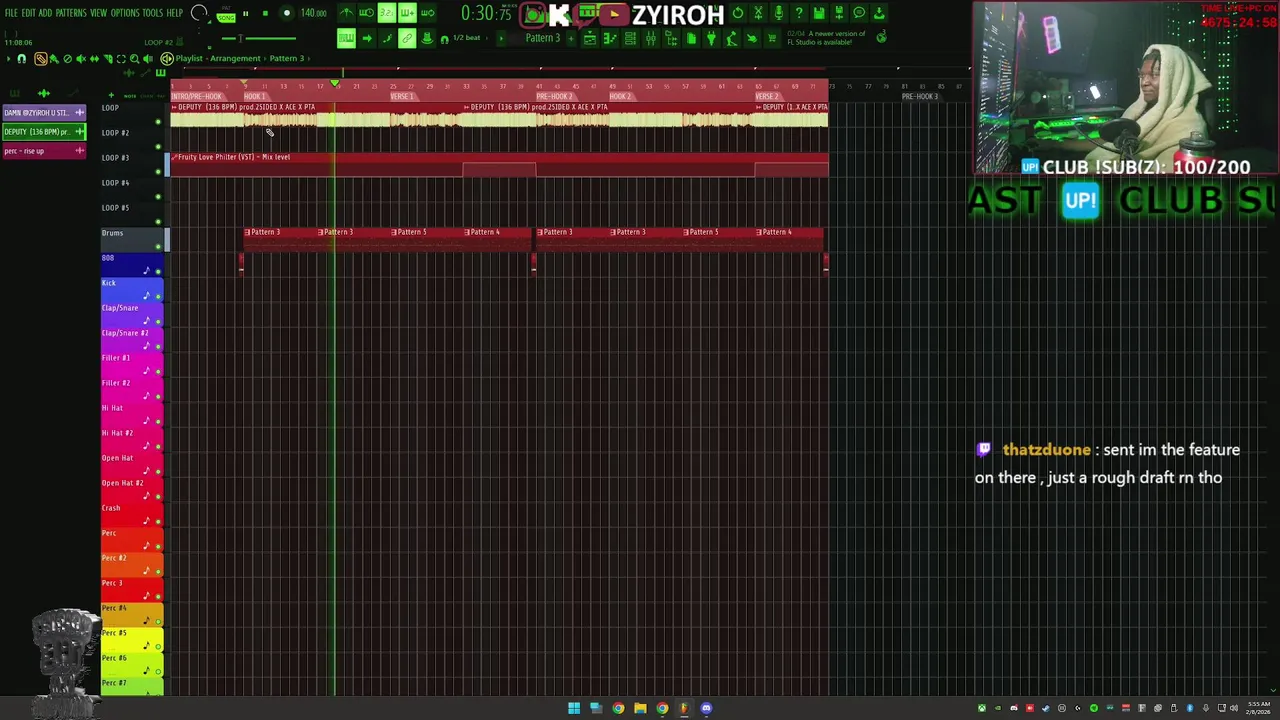Click the download arrow render icon

pos(879,13)
